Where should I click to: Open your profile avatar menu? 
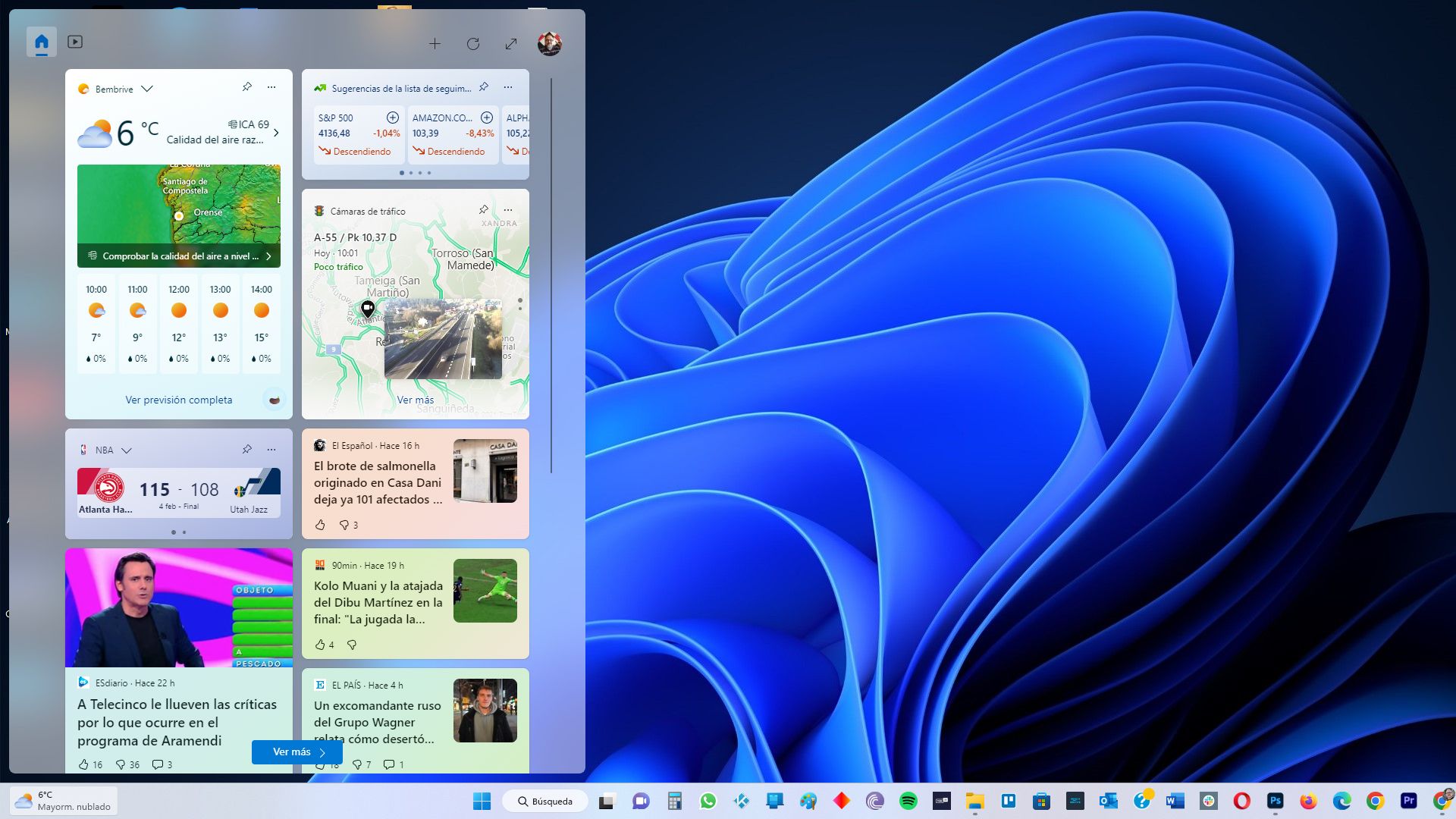549,43
